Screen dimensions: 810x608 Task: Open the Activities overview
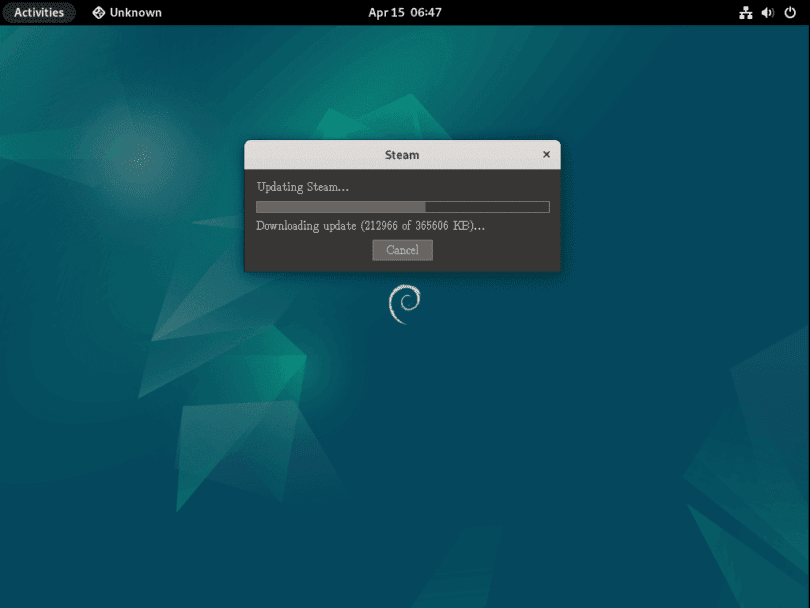[x=39, y=12]
